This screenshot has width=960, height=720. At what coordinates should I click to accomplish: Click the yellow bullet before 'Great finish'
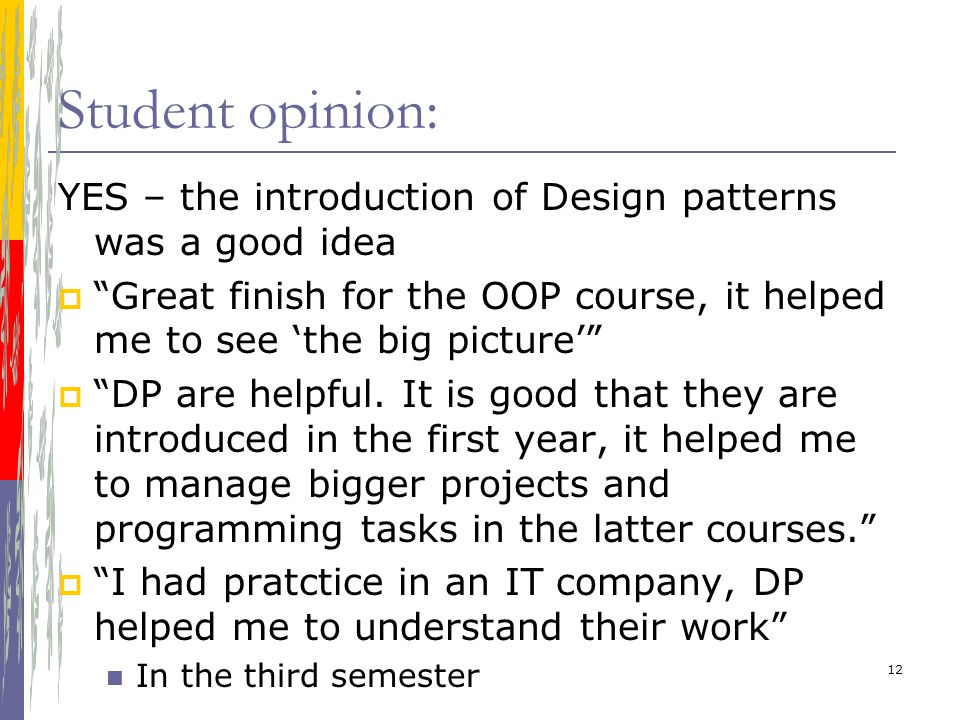pyautogui.click(x=70, y=299)
